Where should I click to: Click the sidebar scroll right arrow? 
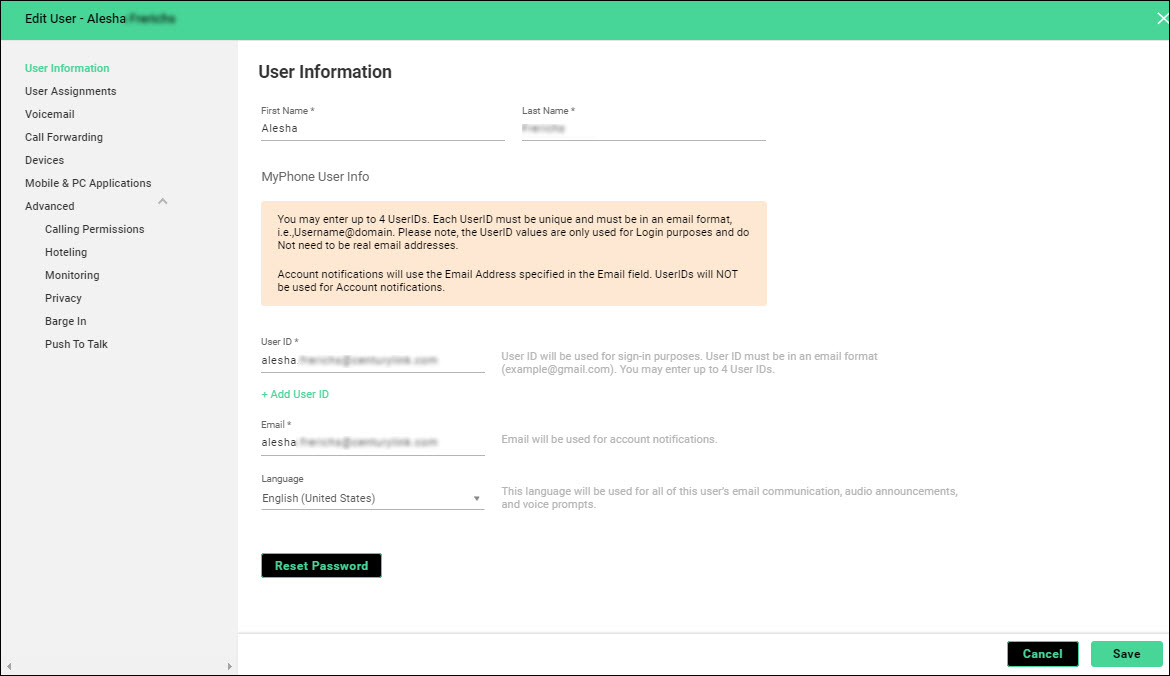[229, 666]
